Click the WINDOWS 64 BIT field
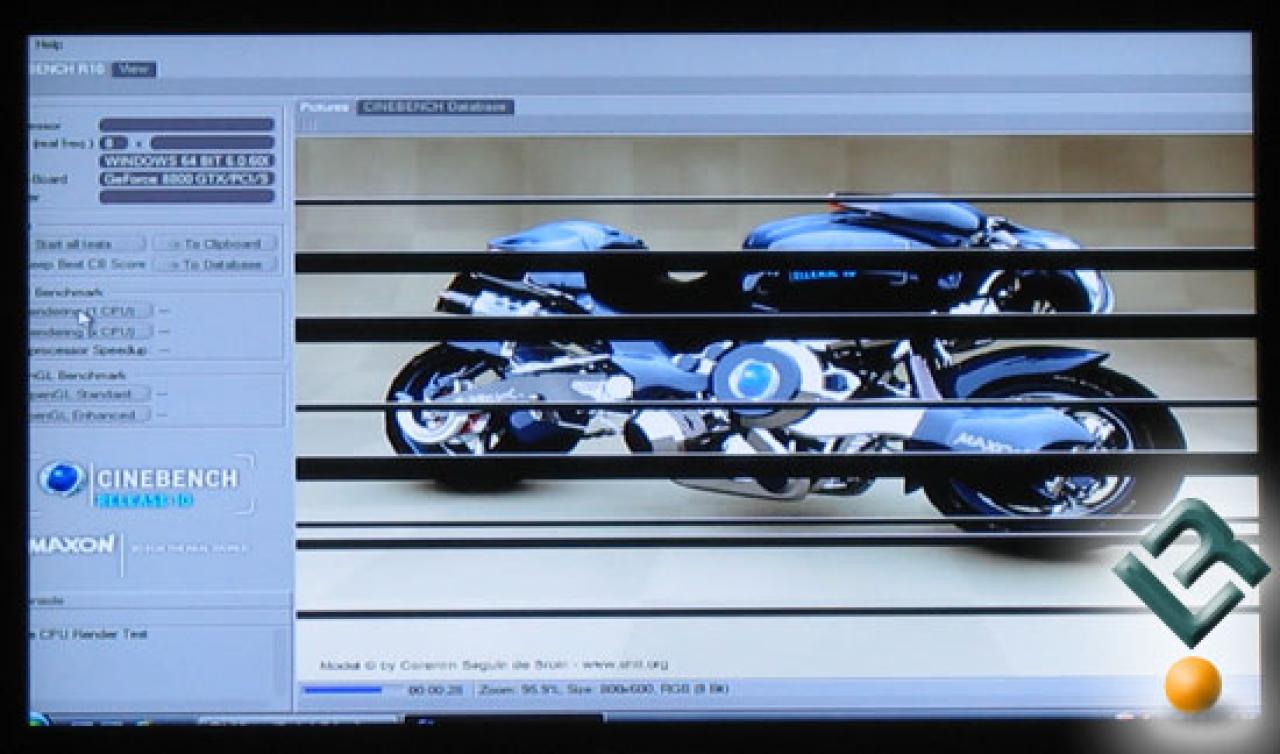 click(x=187, y=161)
